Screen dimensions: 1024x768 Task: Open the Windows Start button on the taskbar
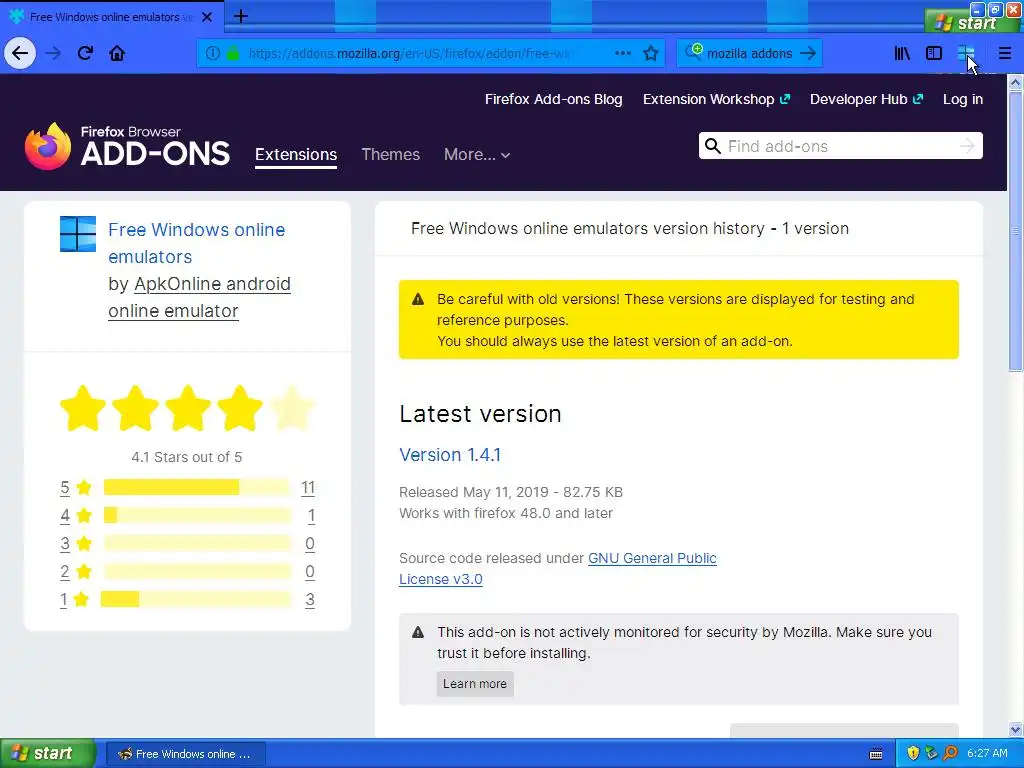pyautogui.click(x=48, y=754)
